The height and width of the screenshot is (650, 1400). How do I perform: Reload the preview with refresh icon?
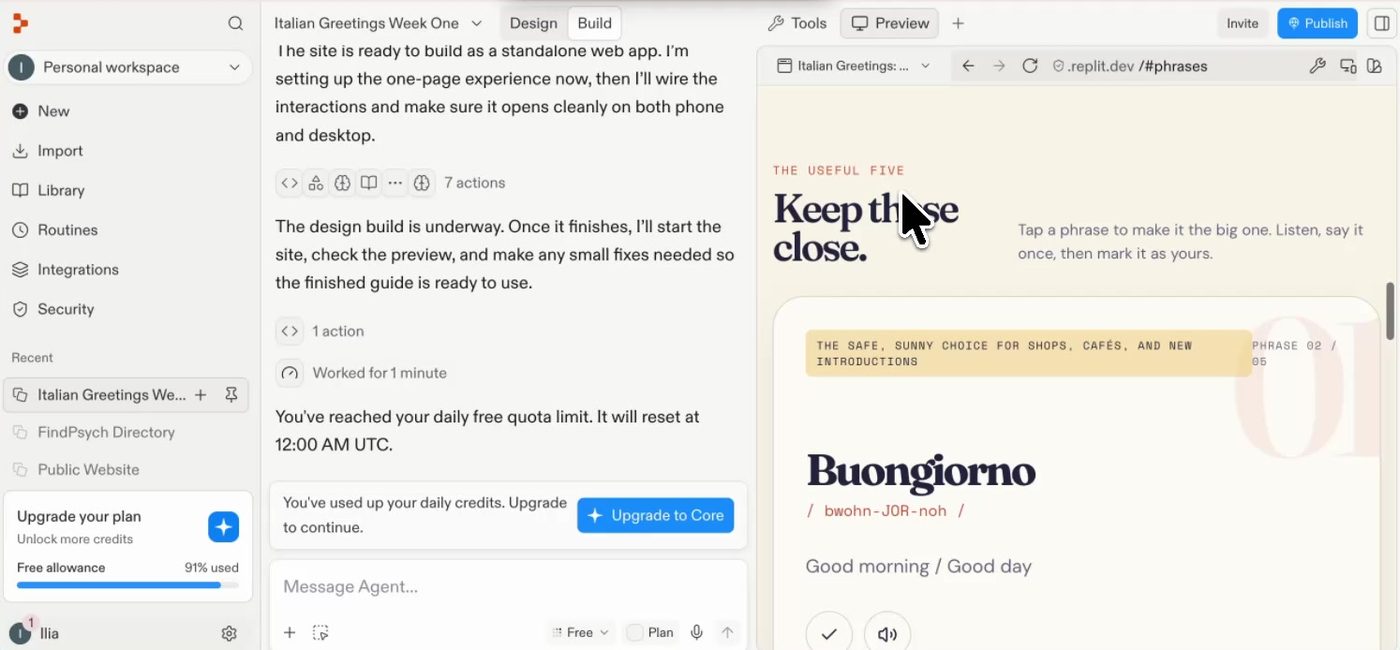click(x=1030, y=66)
